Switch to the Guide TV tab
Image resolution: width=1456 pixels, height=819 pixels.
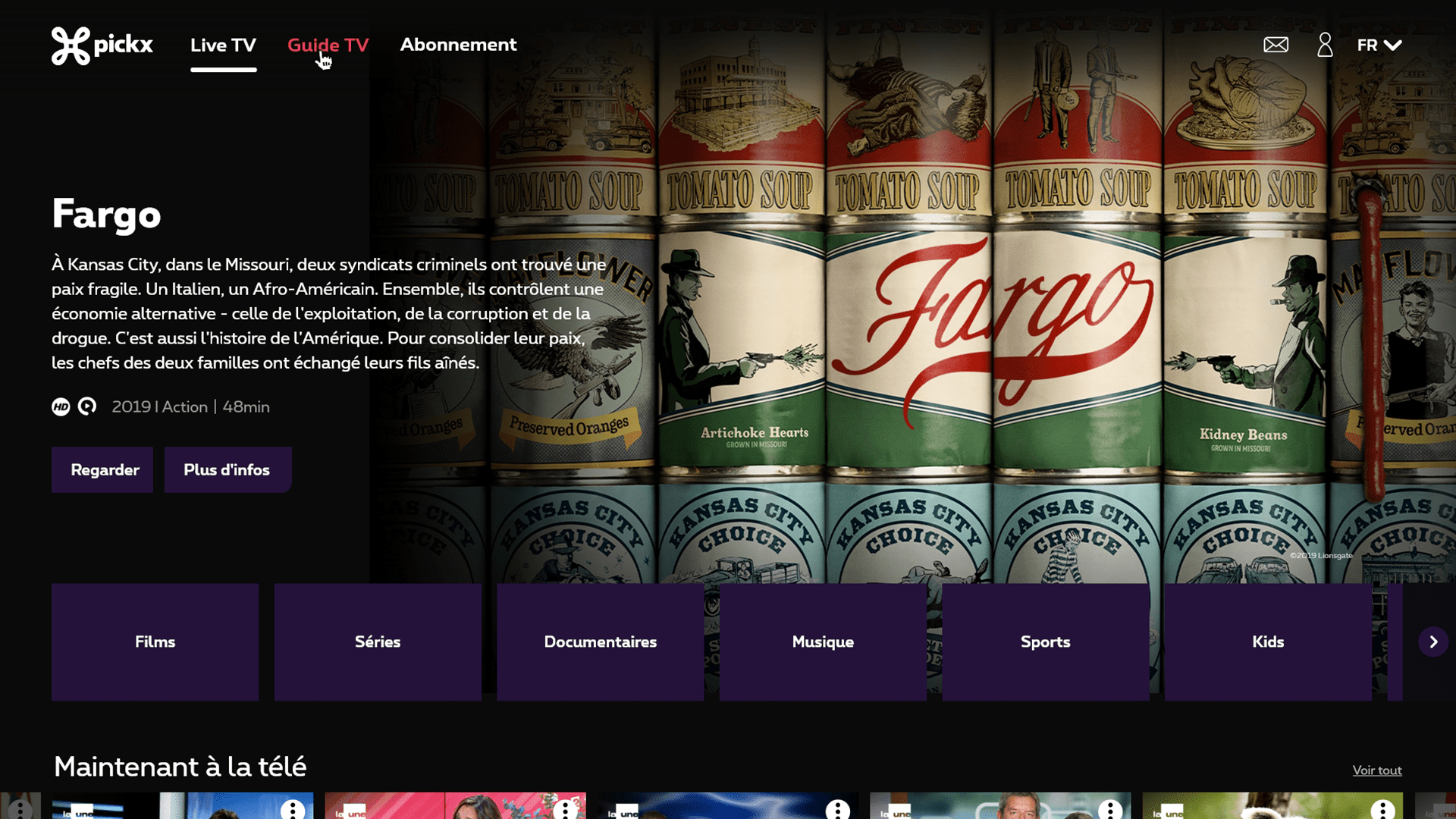(x=328, y=45)
